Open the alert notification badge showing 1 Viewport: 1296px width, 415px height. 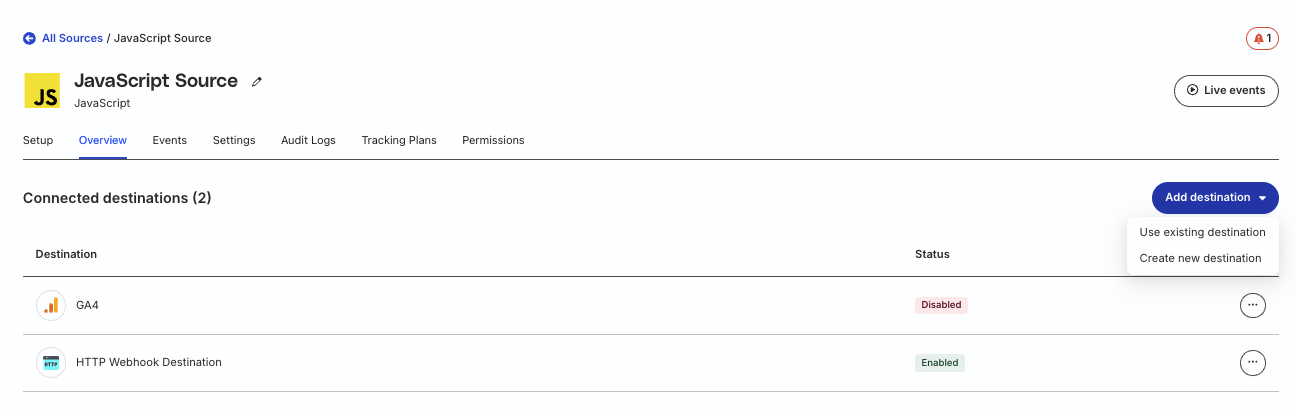click(x=1262, y=38)
